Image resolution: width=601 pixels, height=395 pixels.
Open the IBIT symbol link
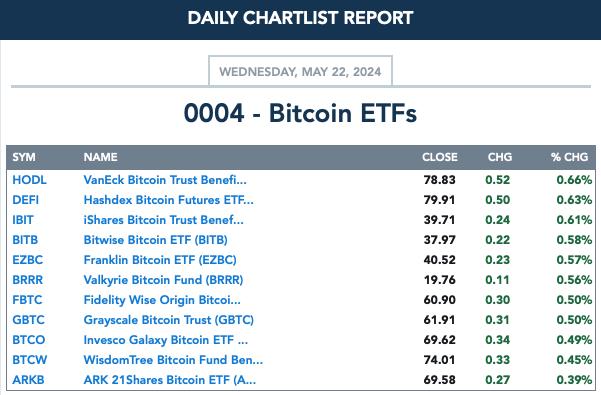[x=23, y=220]
